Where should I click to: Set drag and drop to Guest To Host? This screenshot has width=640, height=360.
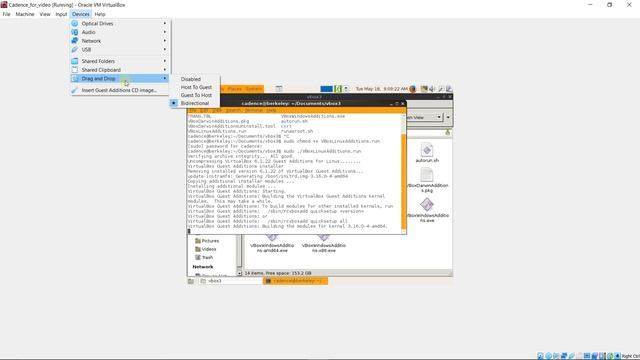click(195, 95)
